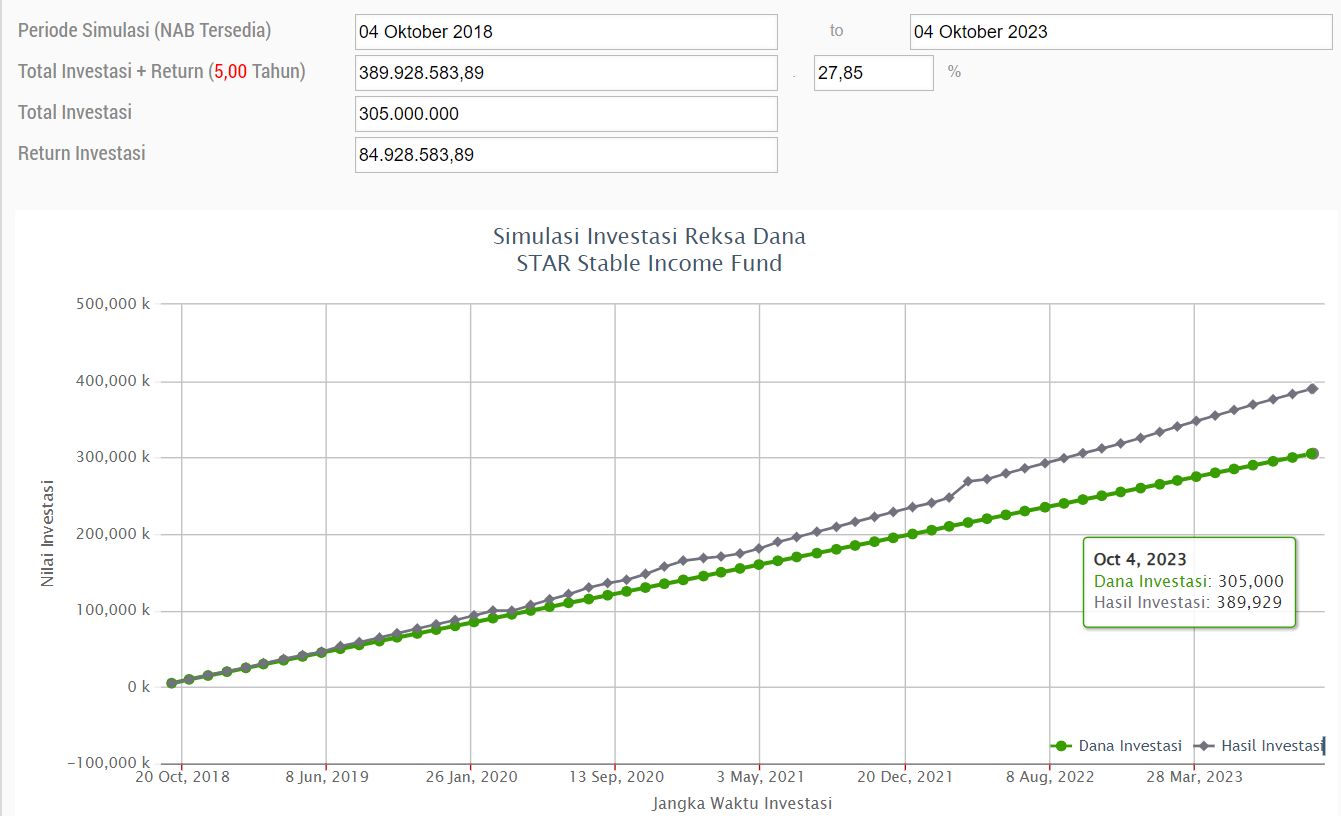Click the simulation start date field
This screenshot has width=1341, height=816.
click(566, 32)
